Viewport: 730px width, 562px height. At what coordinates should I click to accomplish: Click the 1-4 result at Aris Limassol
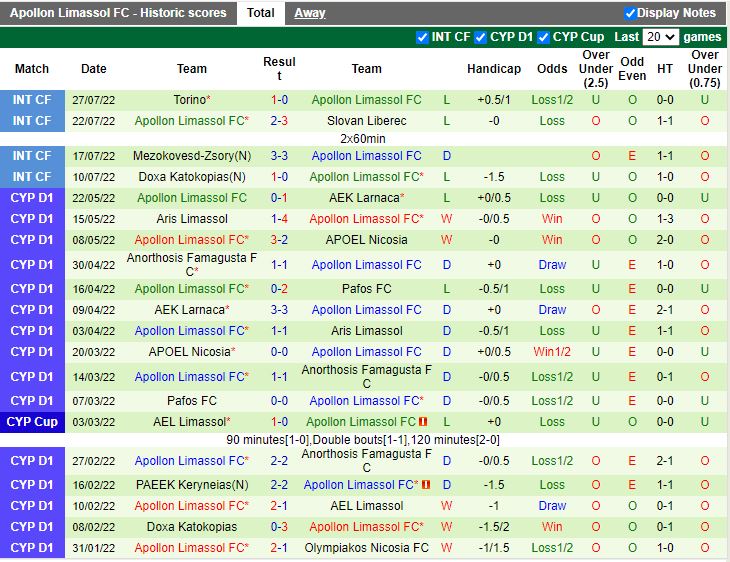[279, 219]
